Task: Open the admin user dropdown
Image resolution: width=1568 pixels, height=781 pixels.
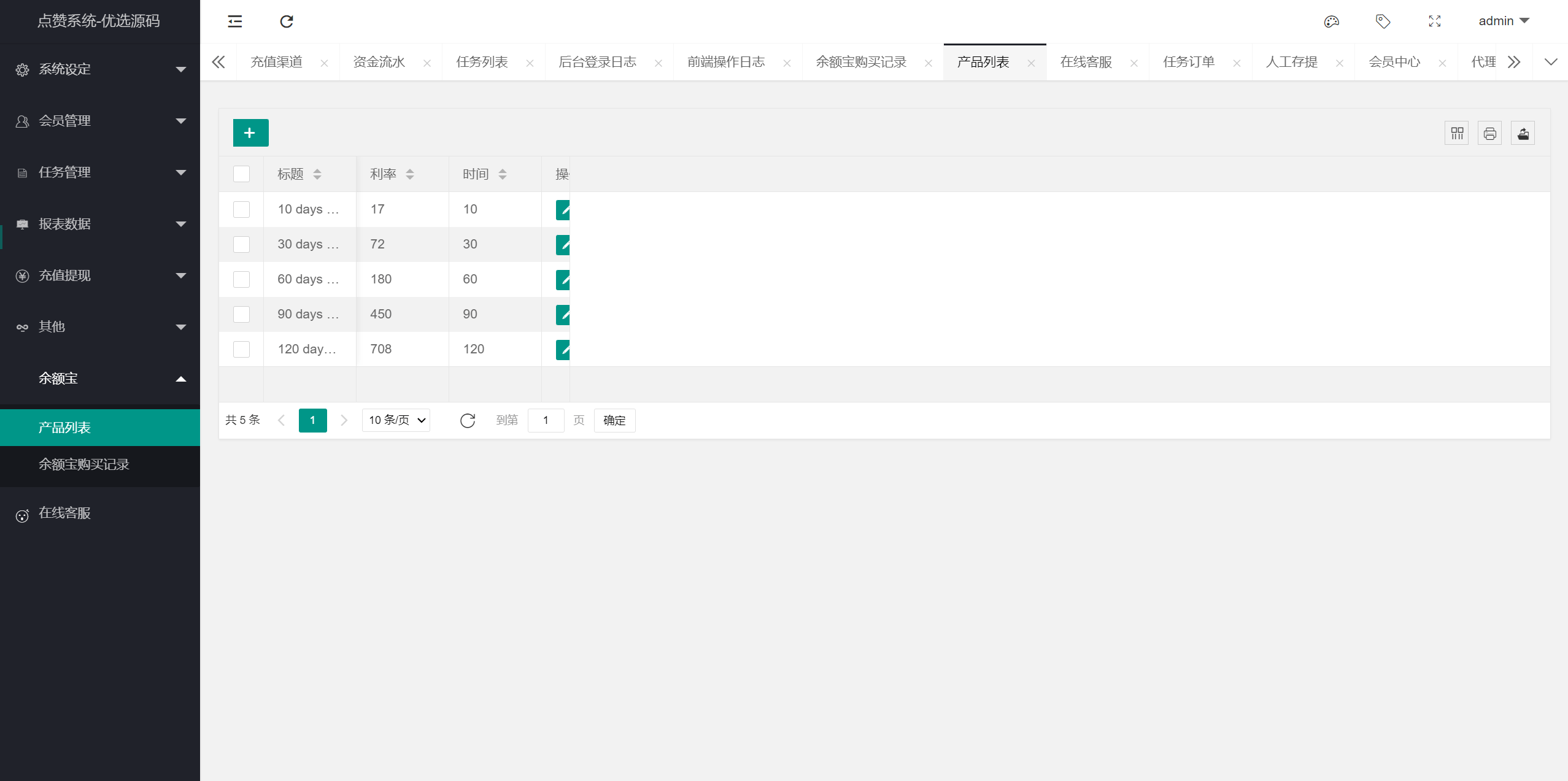Action: (x=1503, y=21)
